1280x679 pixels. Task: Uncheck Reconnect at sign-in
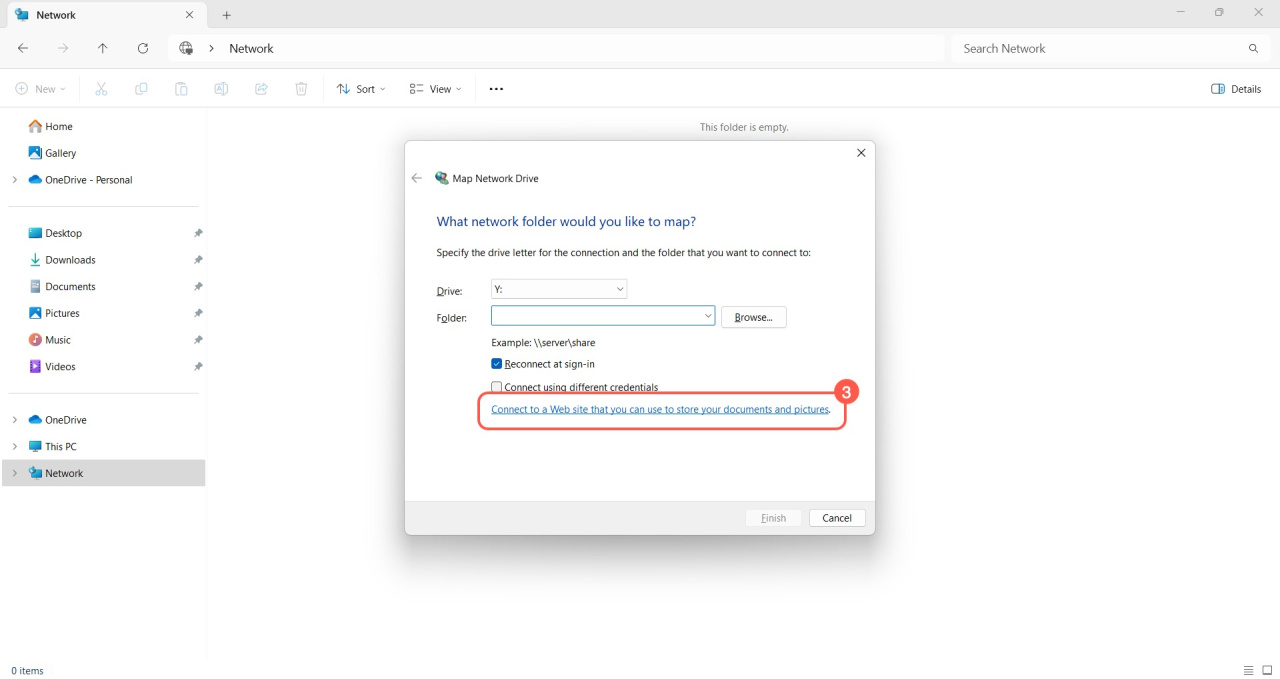point(497,364)
